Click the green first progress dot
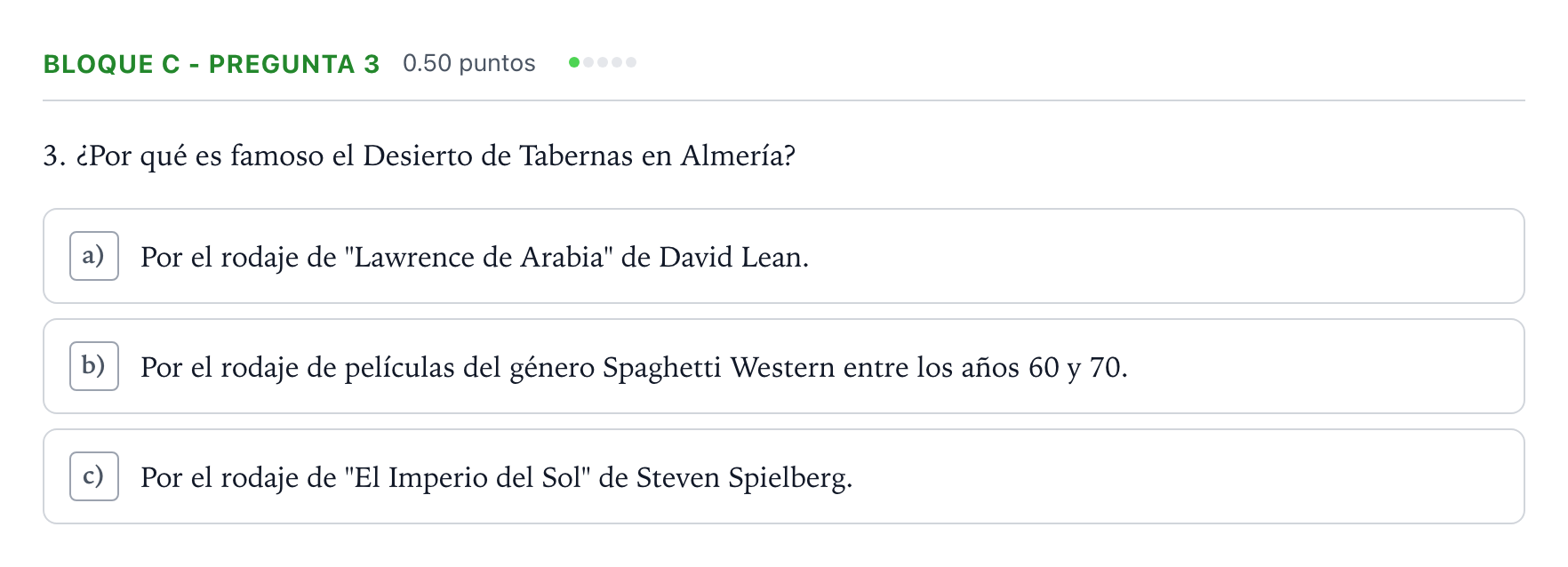The height and width of the screenshot is (567, 1568). pos(574,62)
